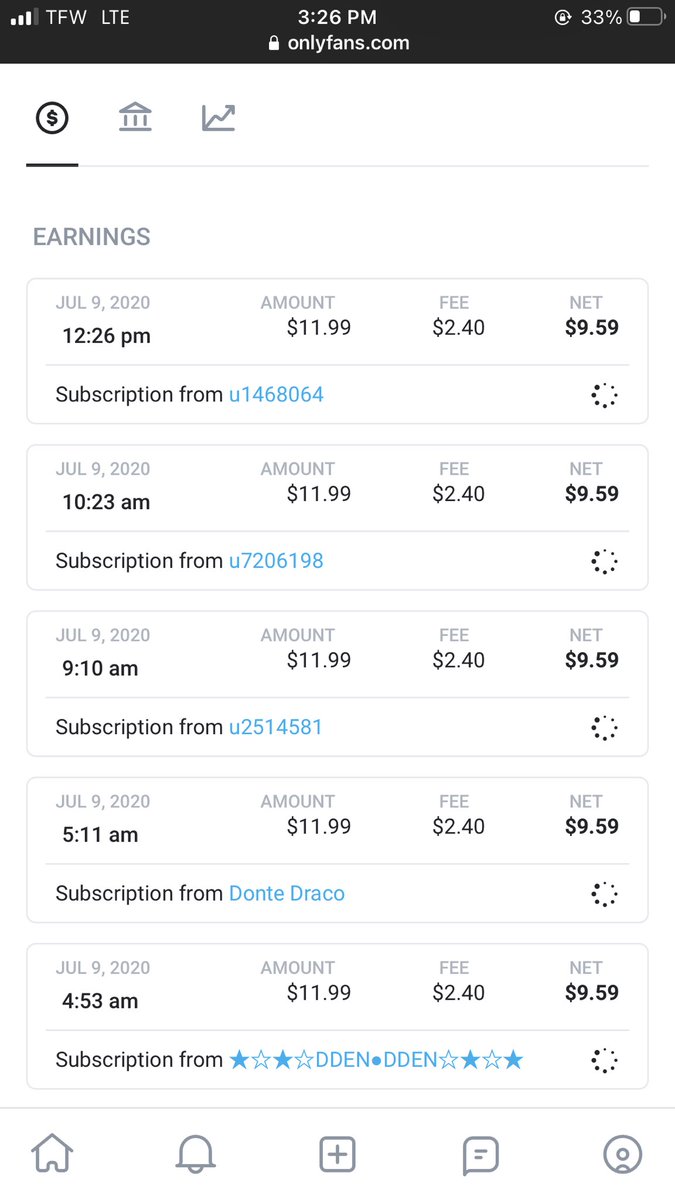Tap the new post plus icon
Screen dimensions: 675x1200
point(337,1155)
